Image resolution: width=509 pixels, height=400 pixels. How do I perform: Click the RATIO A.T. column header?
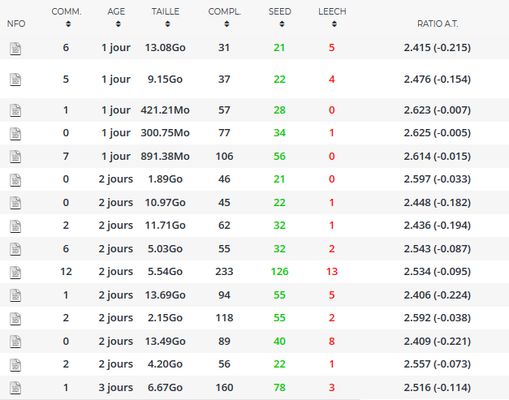[437, 24]
